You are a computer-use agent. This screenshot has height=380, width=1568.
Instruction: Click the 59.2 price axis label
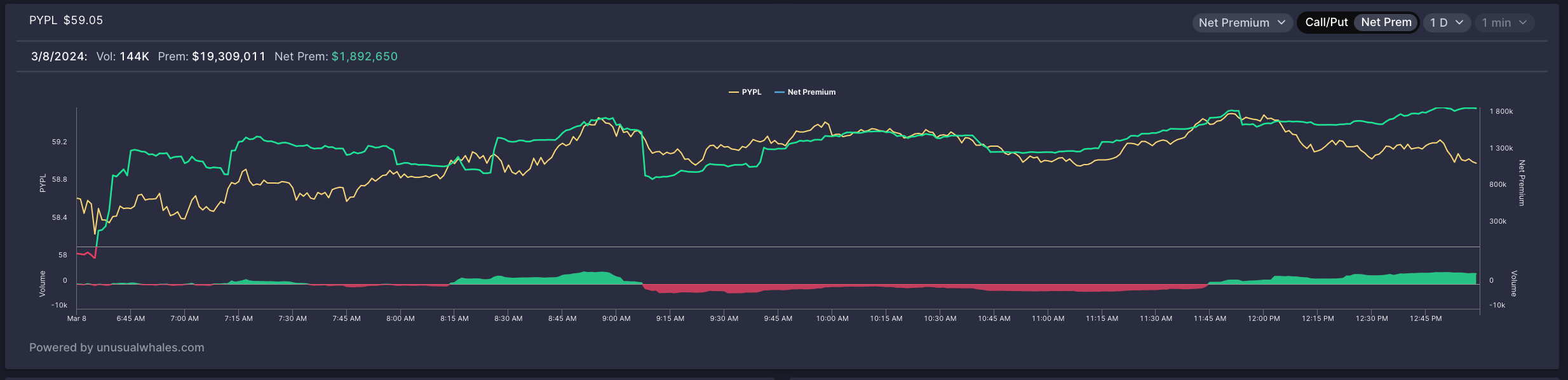(x=59, y=142)
